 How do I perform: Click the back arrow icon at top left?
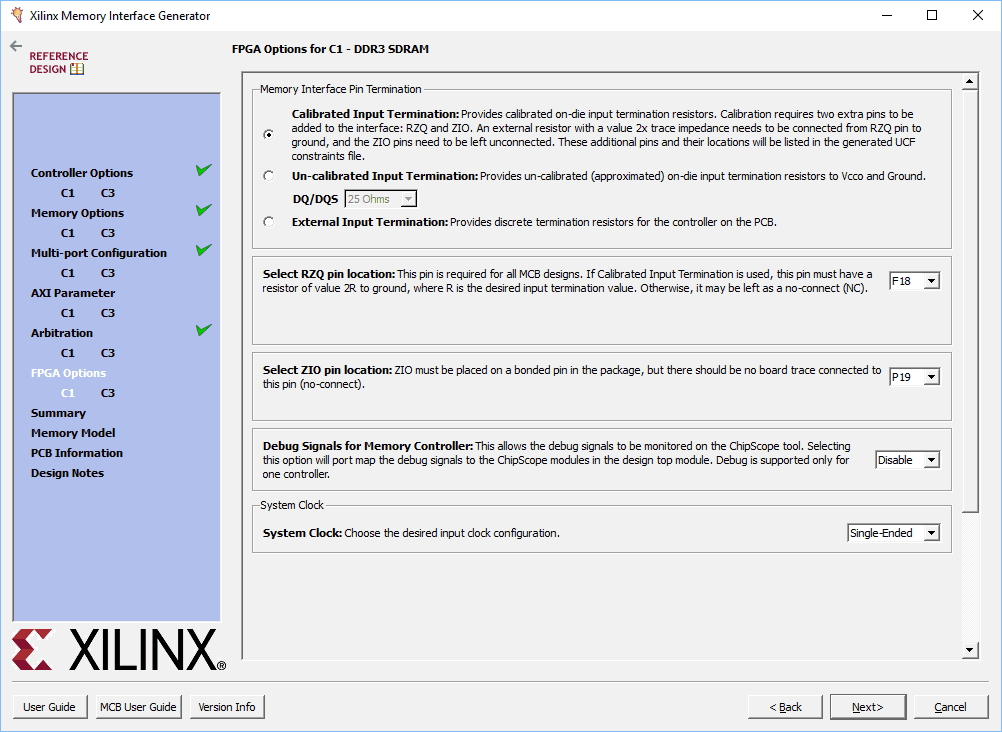coord(15,46)
